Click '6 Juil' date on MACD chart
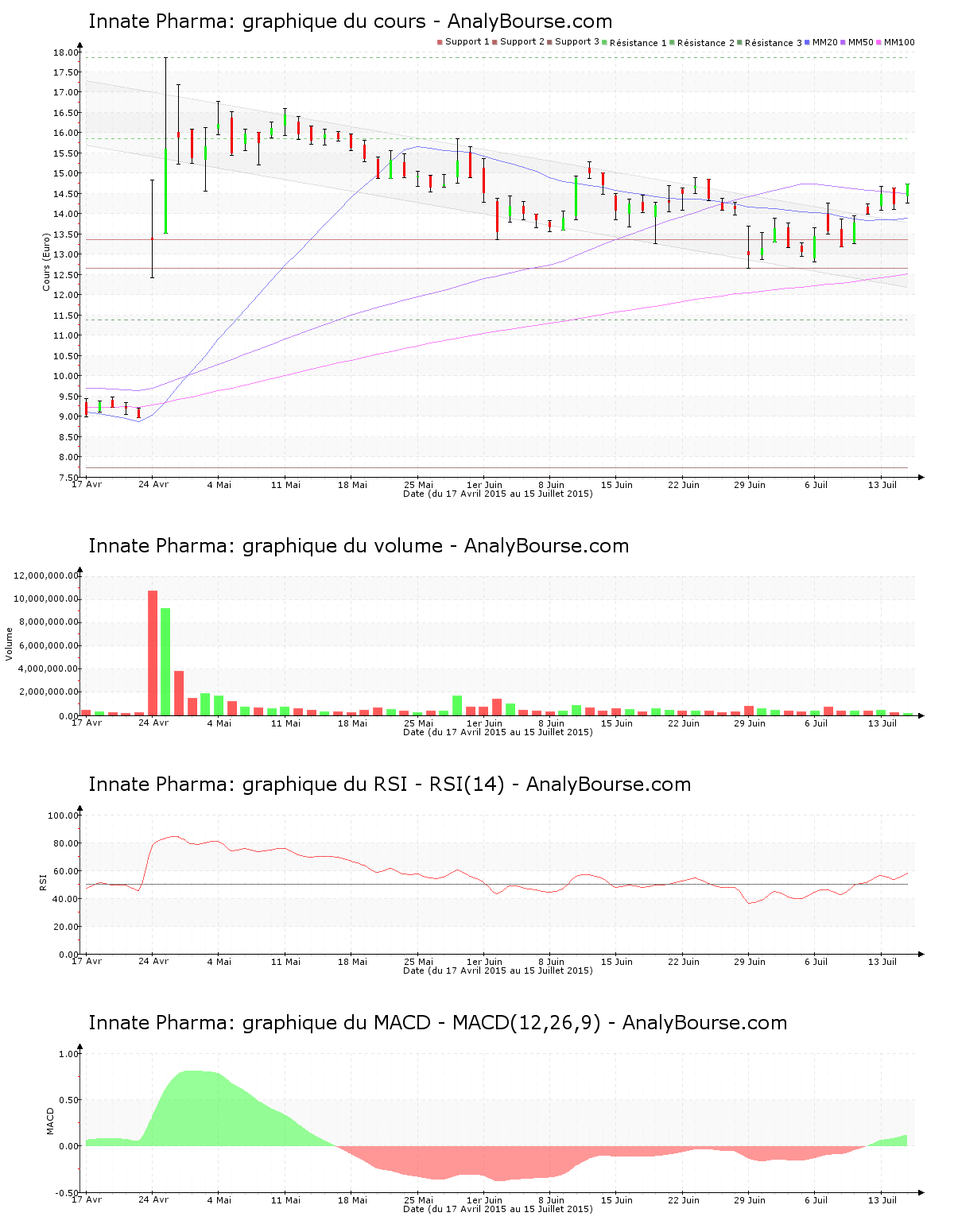The width and height of the screenshot is (954, 1232). [x=816, y=1200]
